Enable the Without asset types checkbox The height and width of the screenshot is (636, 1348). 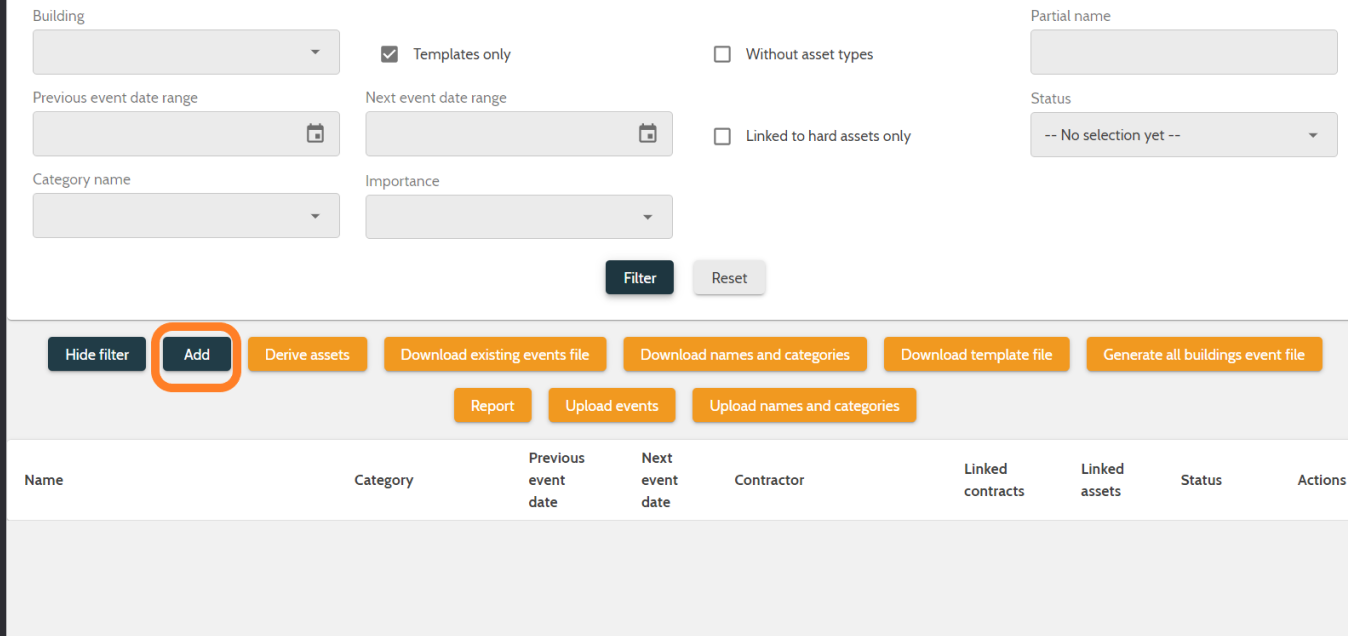(722, 54)
